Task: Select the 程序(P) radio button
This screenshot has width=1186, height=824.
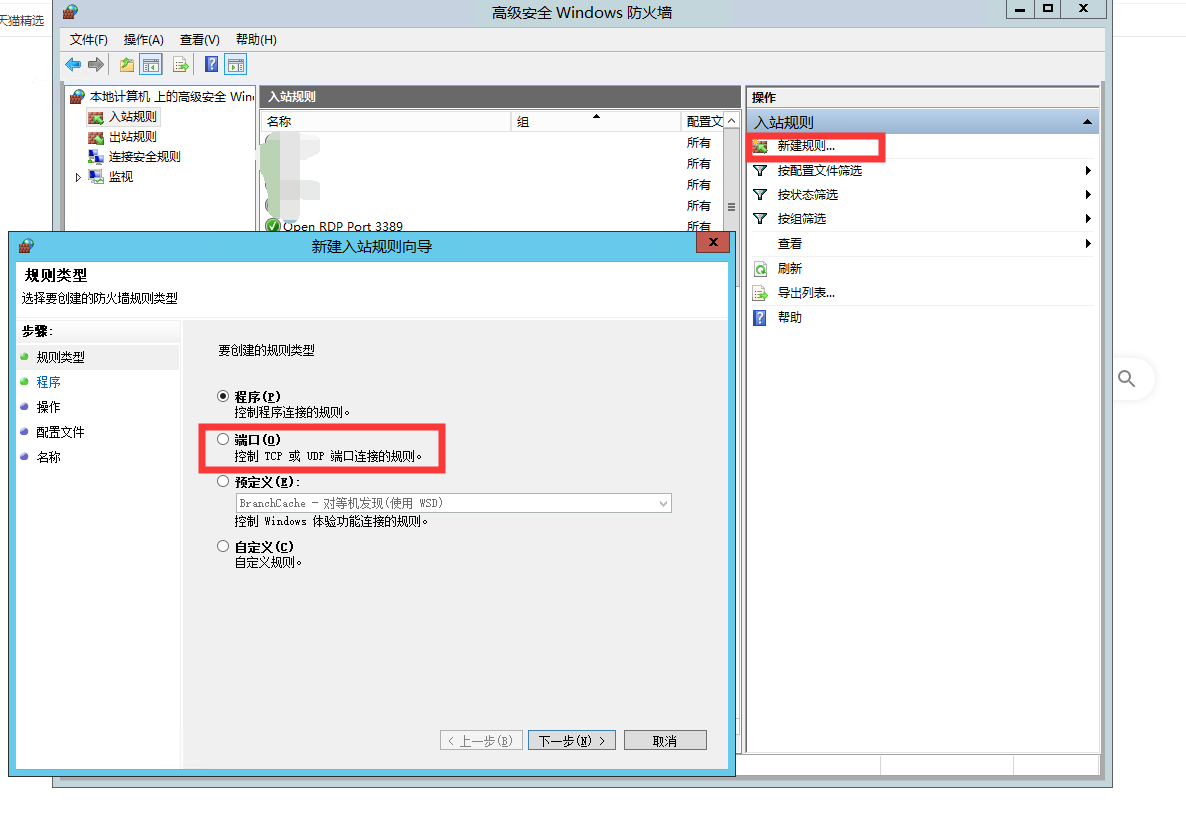Action: tap(222, 396)
